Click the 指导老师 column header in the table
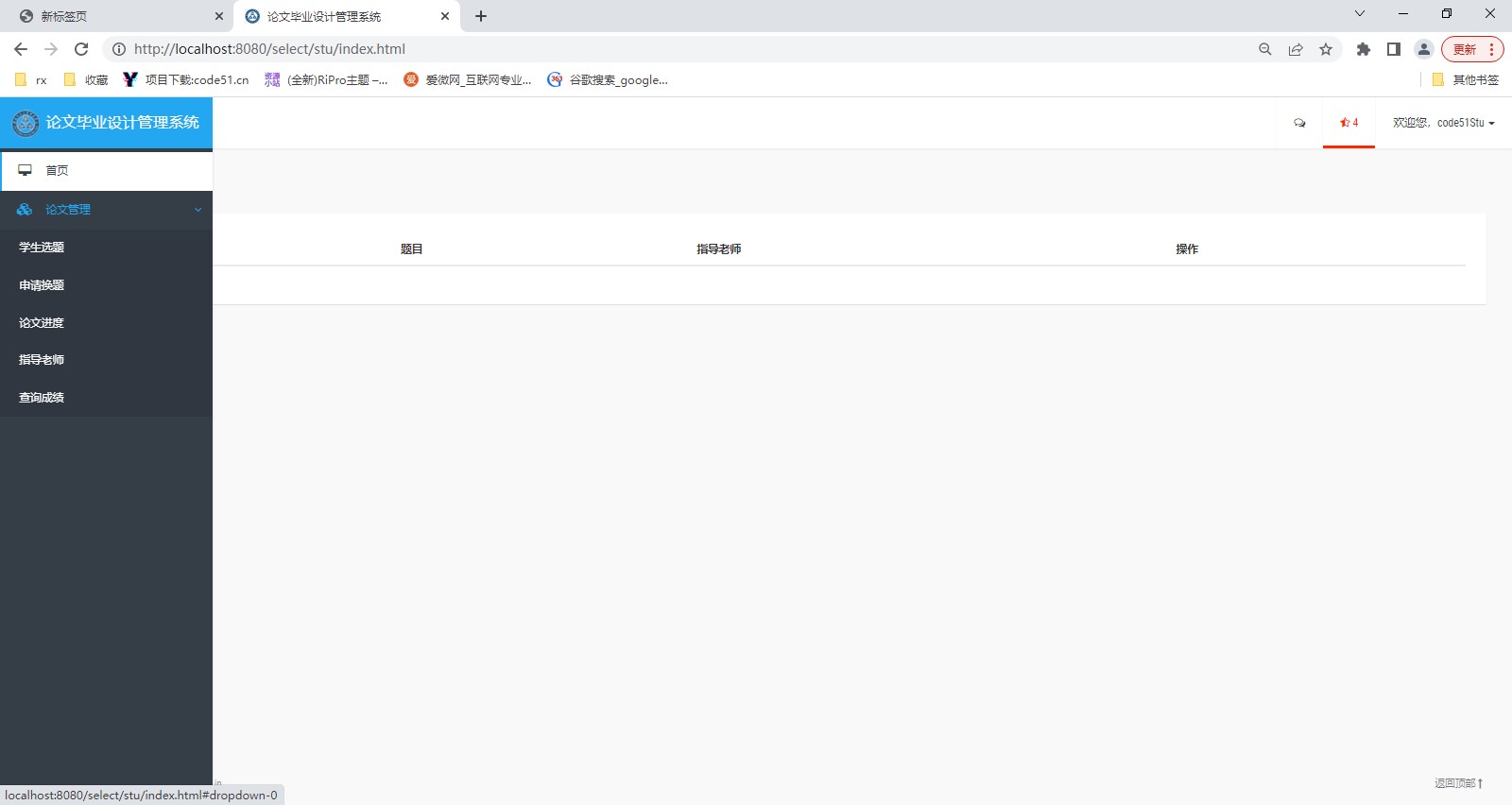The height and width of the screenshot is (805, 1512). pyautogui.click(x=718, y=249)
